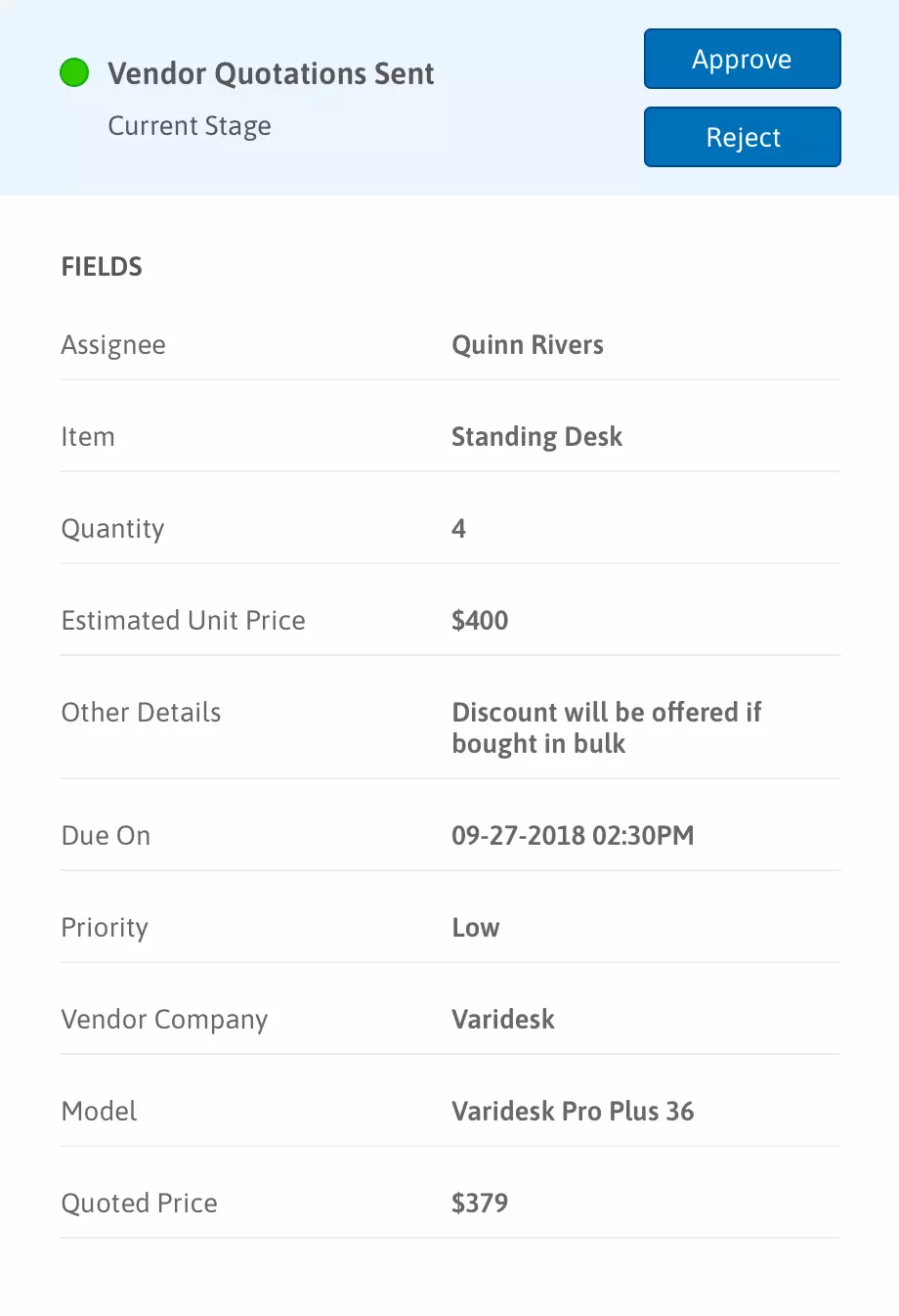899x1316 pixels.
Task: Click the FIELDS section header
Action: pos(102,266)
